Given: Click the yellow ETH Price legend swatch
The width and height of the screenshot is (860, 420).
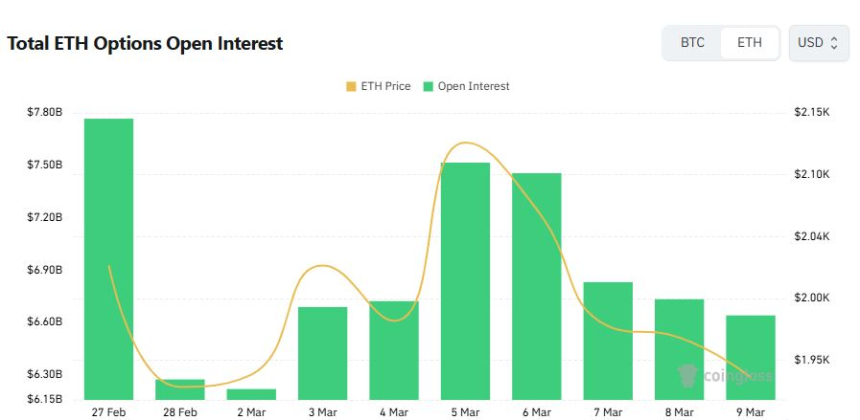Looking at the screenshot, I should [x=351, y=86].
